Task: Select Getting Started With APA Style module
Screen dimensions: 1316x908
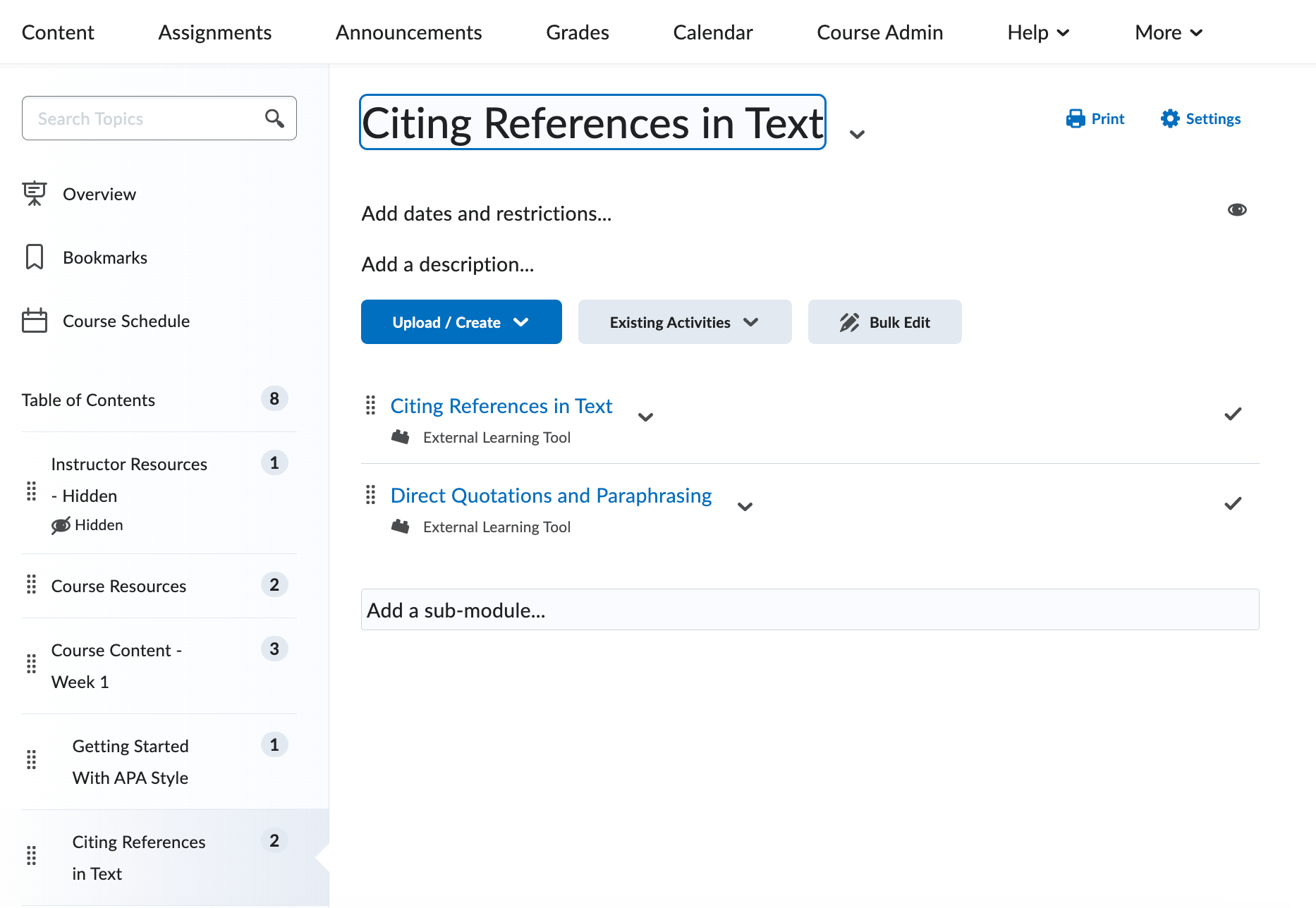Action: pyautogui.click(x=130, y=762)
